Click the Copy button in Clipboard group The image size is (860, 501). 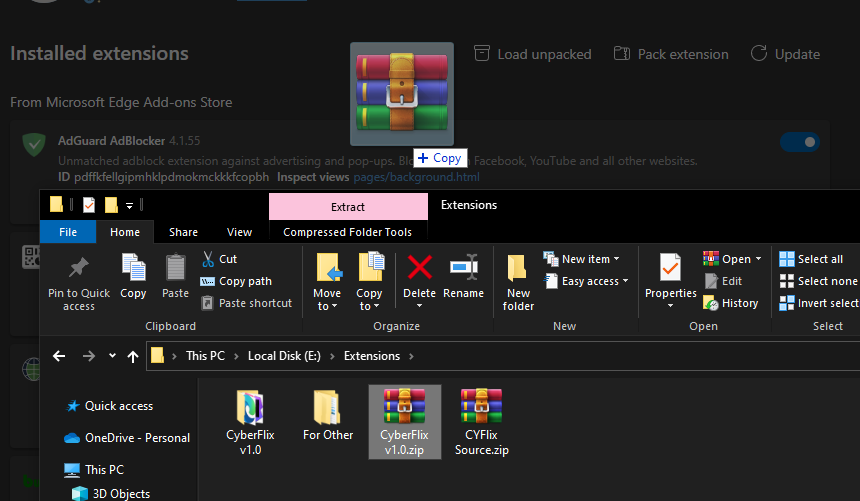133,277
